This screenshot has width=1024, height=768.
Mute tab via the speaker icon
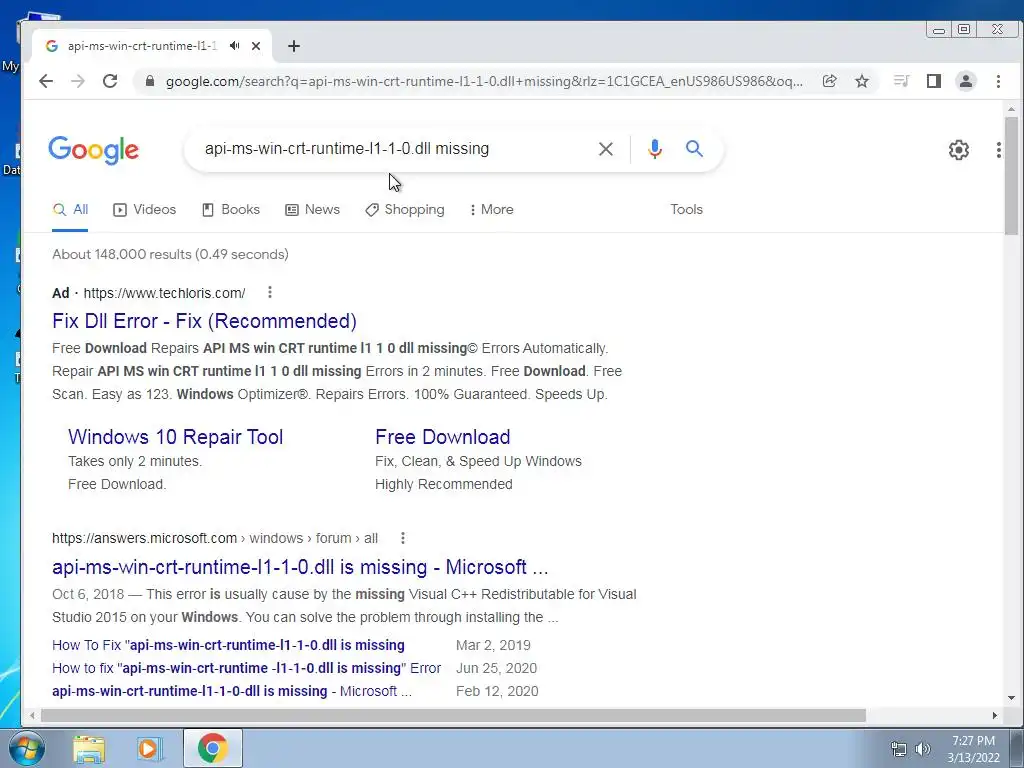coord(234,46)
